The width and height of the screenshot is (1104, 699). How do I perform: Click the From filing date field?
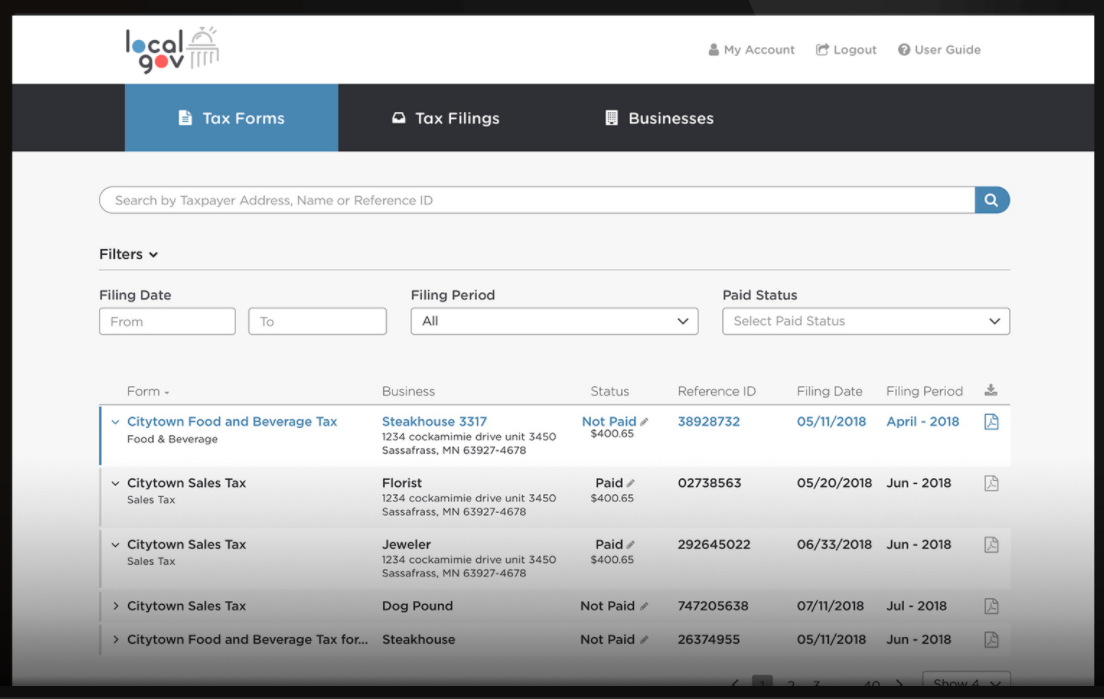click(167, 321)
